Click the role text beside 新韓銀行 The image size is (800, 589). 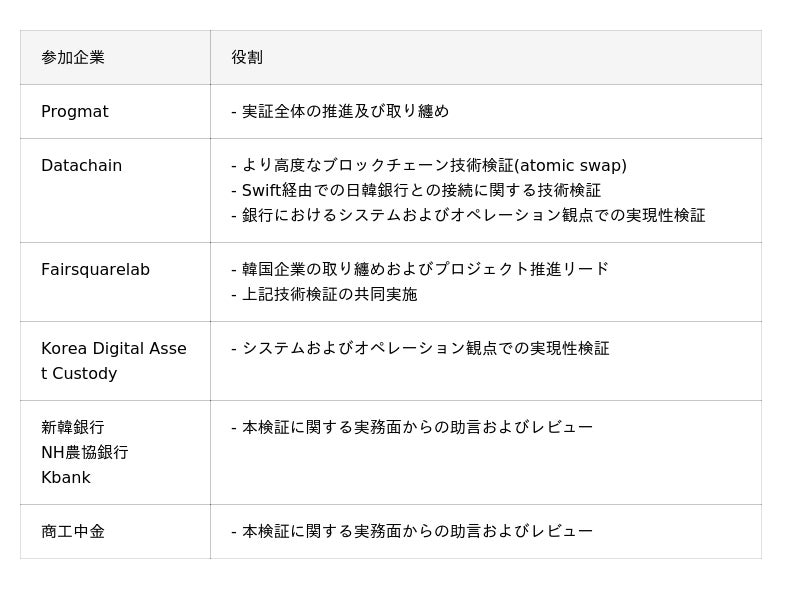[x=412, y=428]
